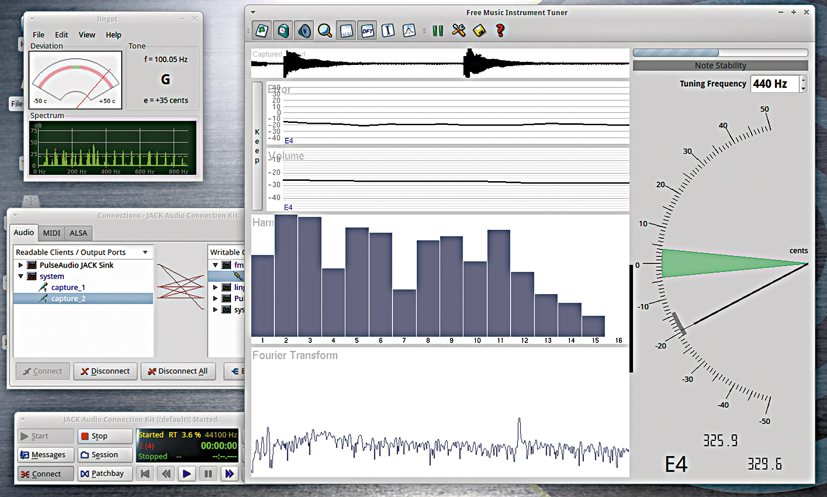This screenshot has width=827, height=497.
Task: Open the Connections window menu arrow in titlebar
Action: click(15, 215)
